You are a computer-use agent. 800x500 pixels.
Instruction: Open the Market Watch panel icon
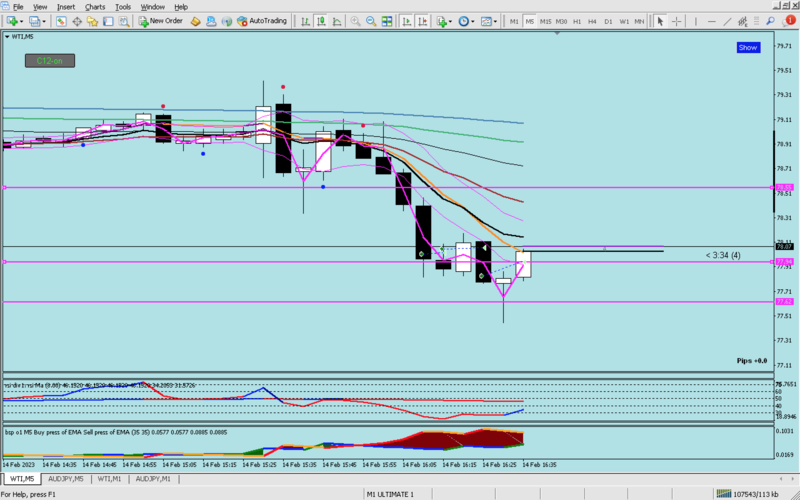[x=61, y=21]
